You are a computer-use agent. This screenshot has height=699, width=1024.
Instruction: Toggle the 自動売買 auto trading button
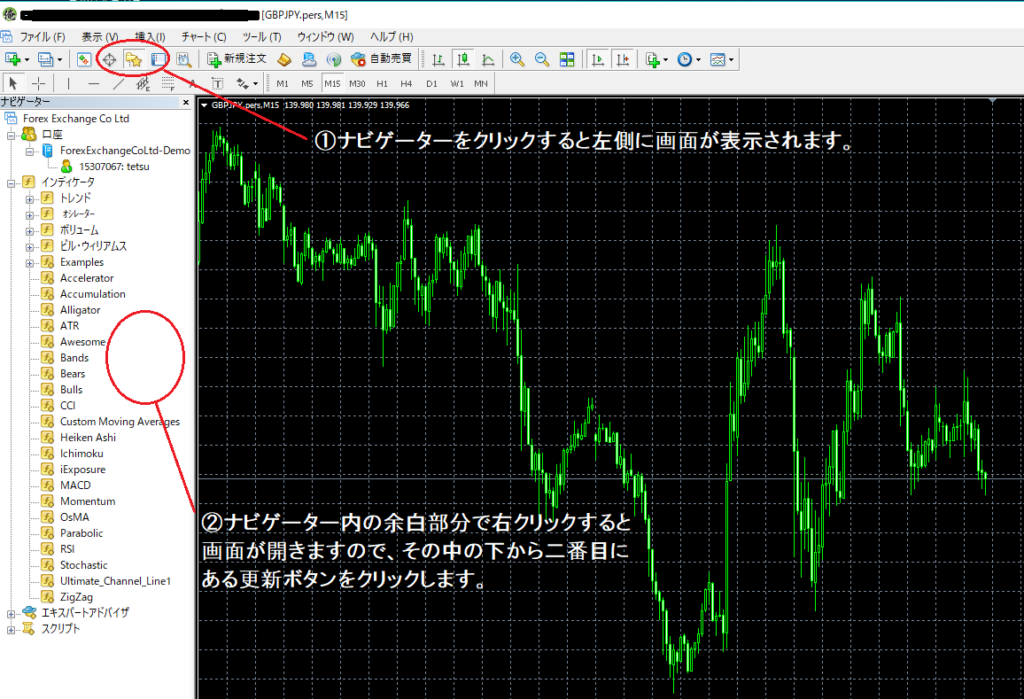381,59
